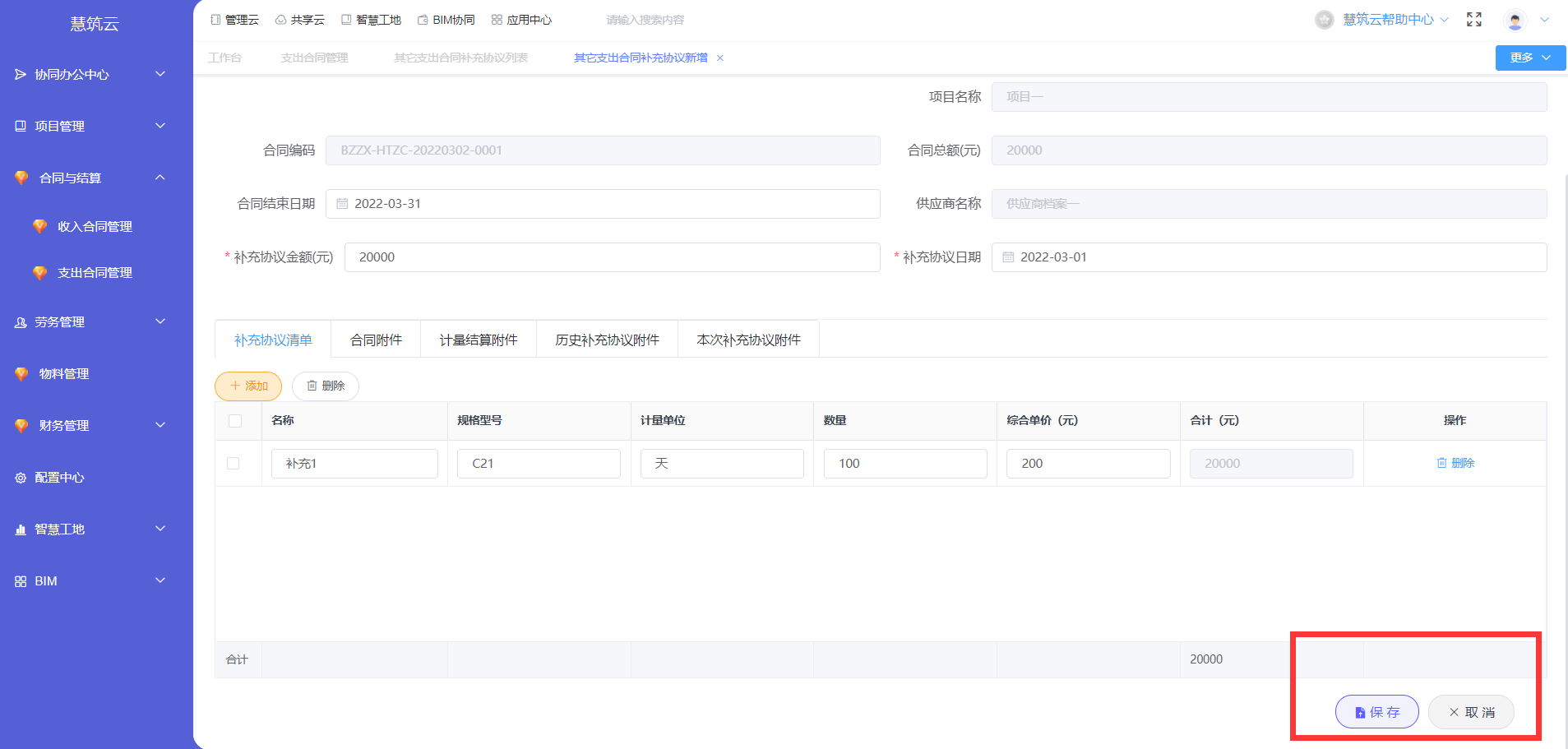Switch to the 合同附件 tab
Screen dimensions: 1568x749
click(x=376, y=340)
